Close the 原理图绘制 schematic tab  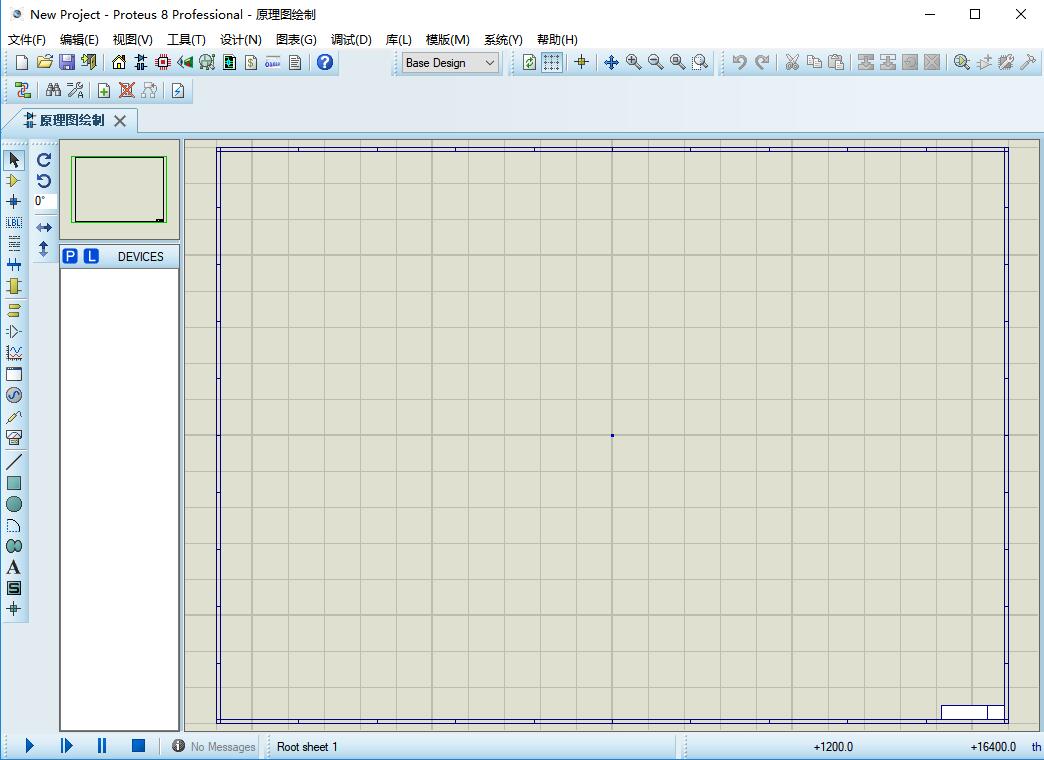click(x=120, y=121)
